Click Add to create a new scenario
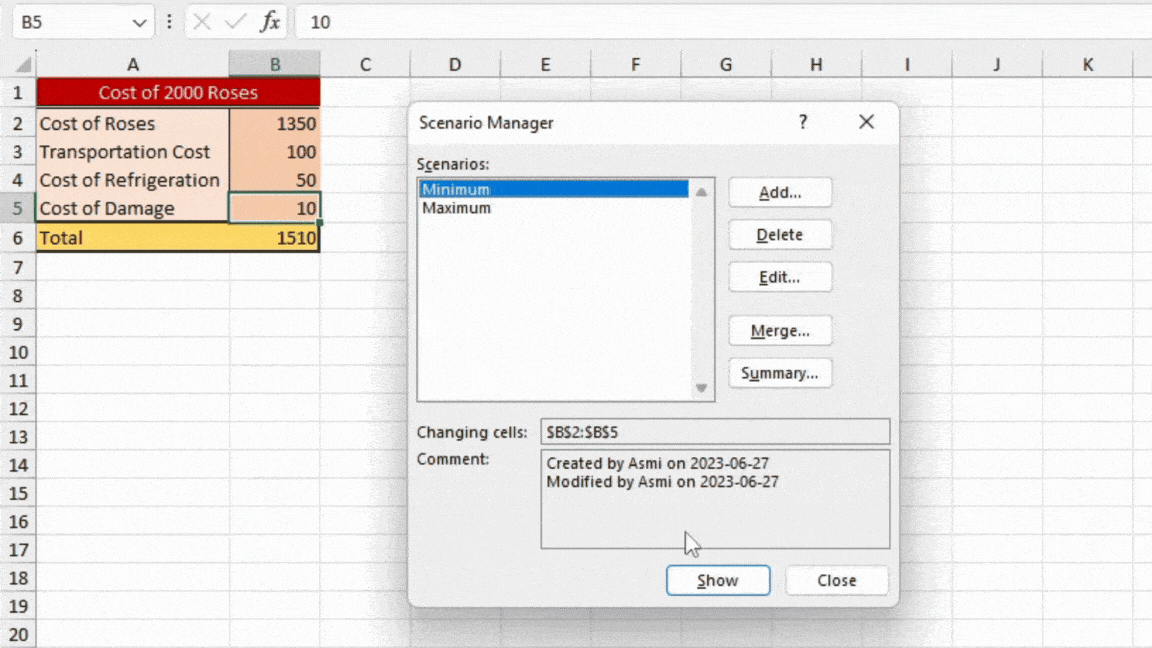 (780, 192)
